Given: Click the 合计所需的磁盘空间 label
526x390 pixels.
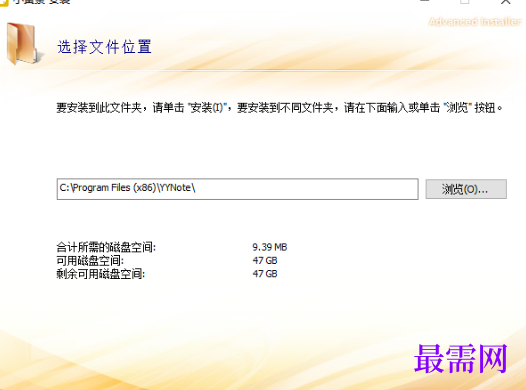Looking at the screenshot, I should 106,247.
